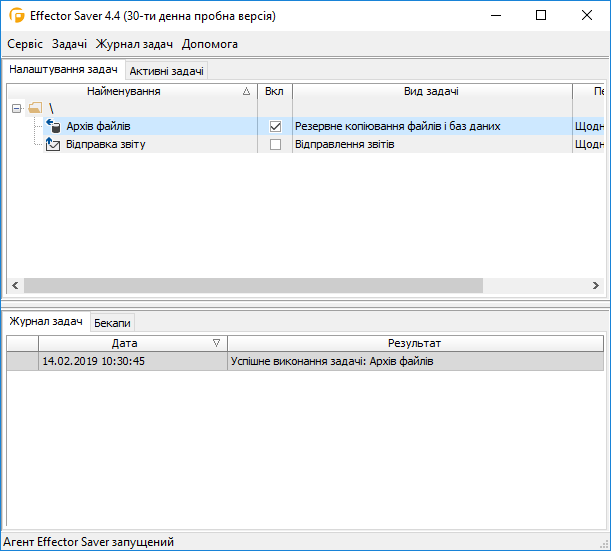The image size is (611, 551).
Task: Click the backup icon beside Архів файлів
Action: point(53,126)
